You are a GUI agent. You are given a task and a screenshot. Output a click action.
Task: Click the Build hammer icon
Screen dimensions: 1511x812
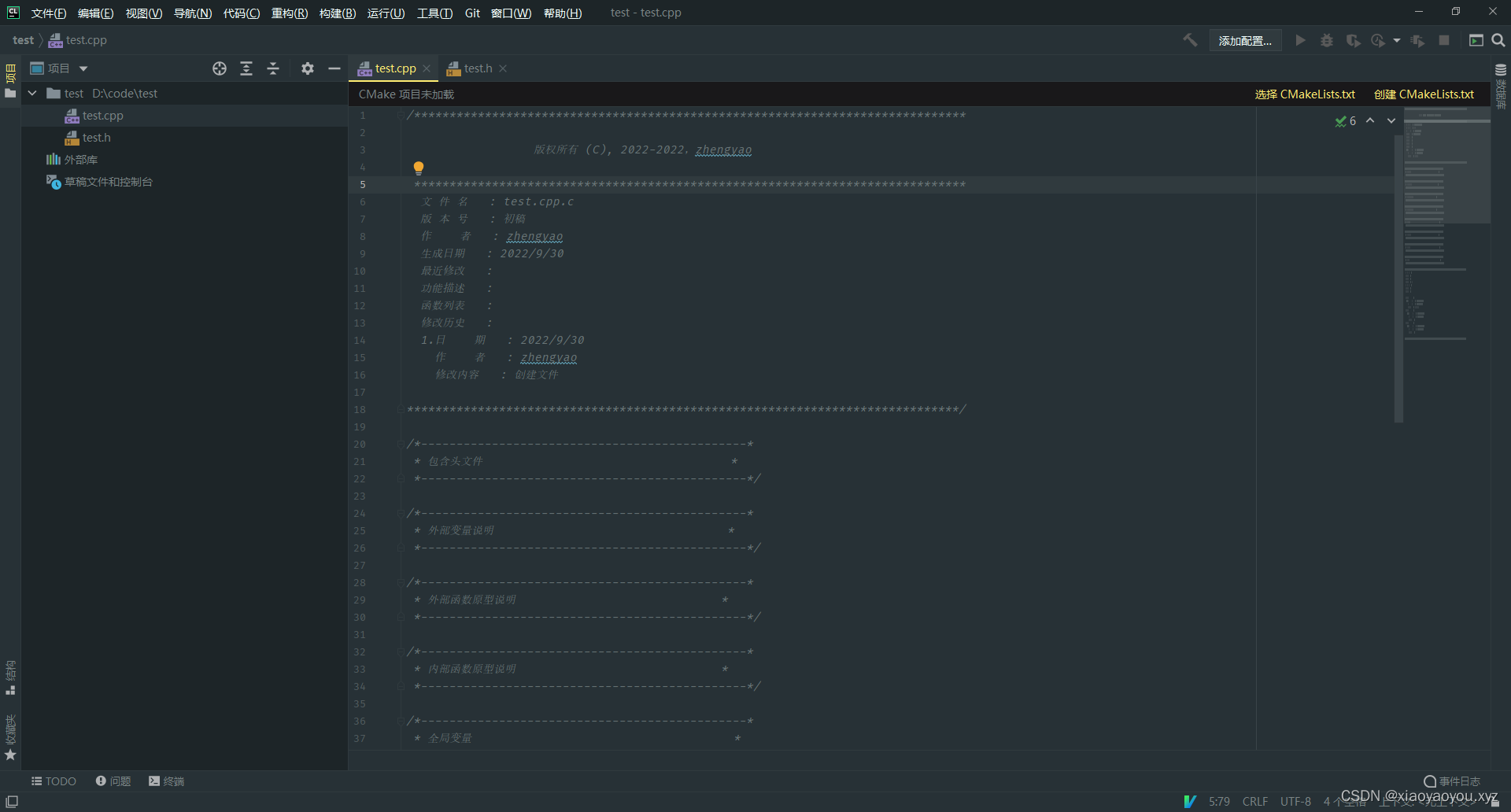1190,40
